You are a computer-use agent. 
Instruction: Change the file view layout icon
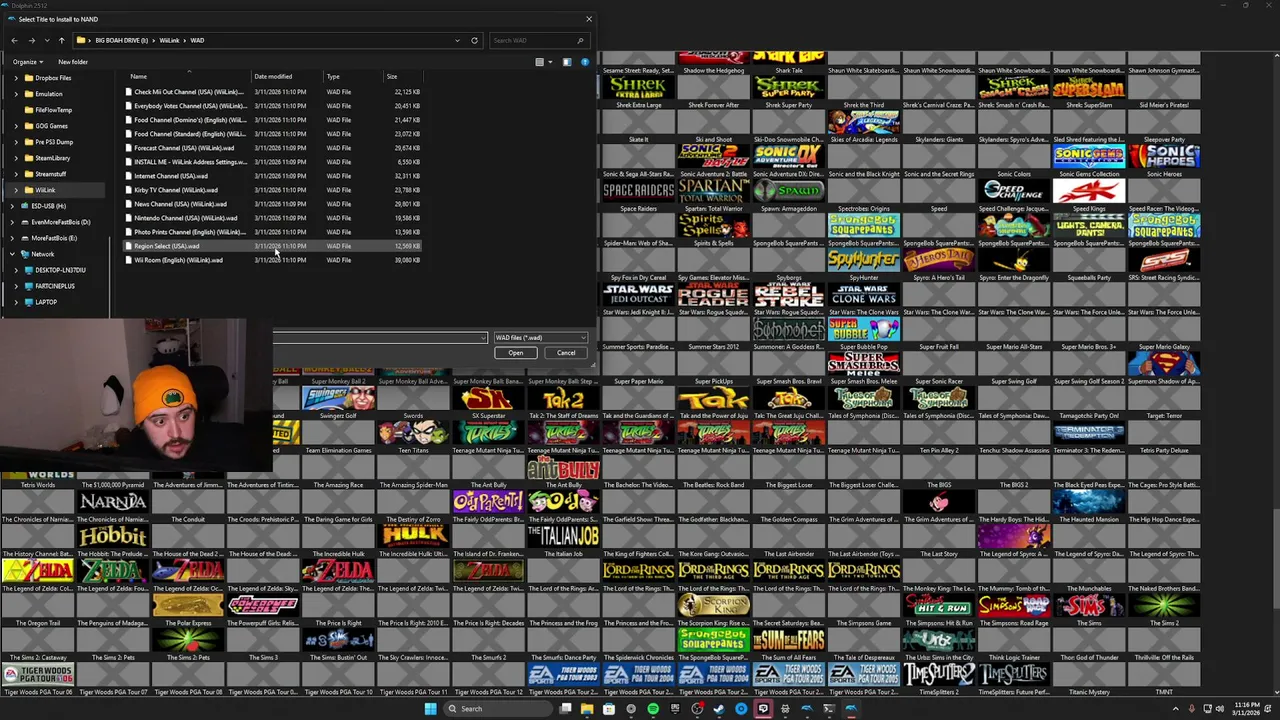pos(539,62)
